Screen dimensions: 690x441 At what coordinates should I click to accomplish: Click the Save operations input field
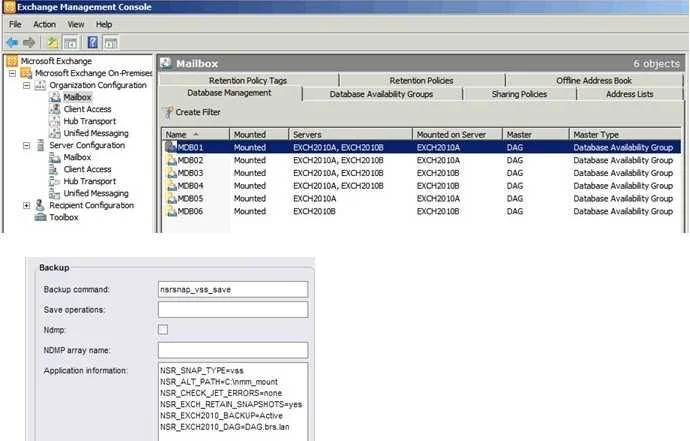tap(233, 310)
